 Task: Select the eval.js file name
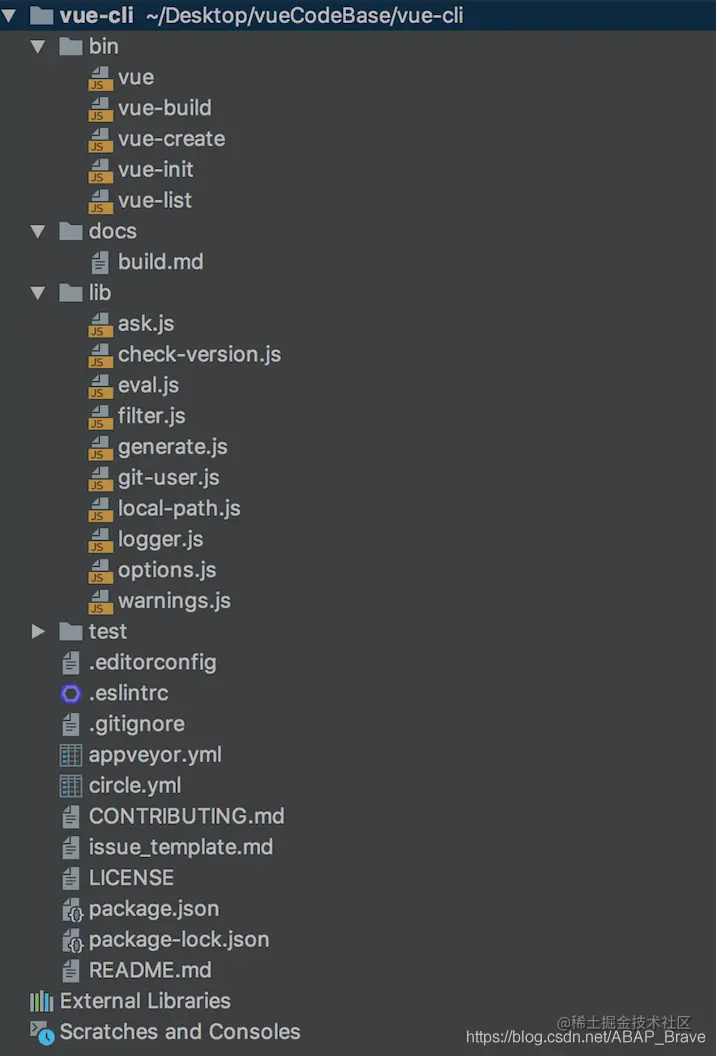[x=148, y=385]
